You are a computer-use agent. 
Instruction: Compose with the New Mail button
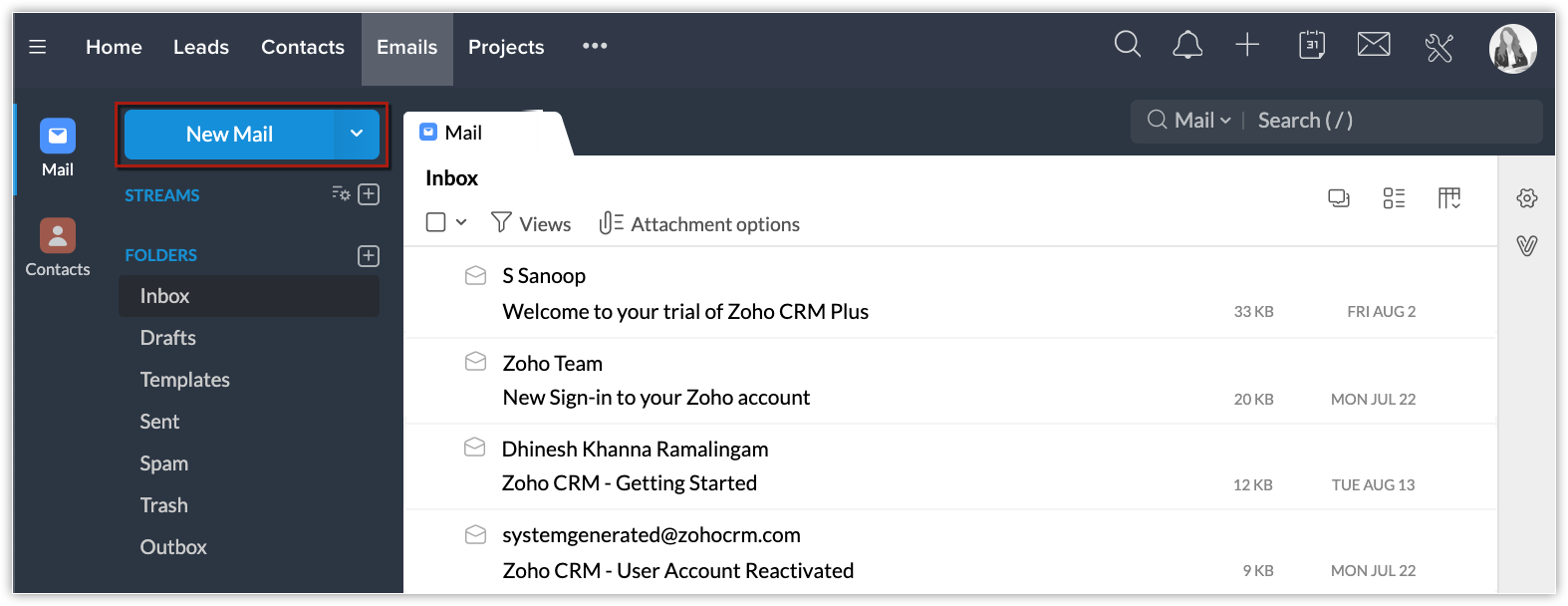tap(229, 135)
